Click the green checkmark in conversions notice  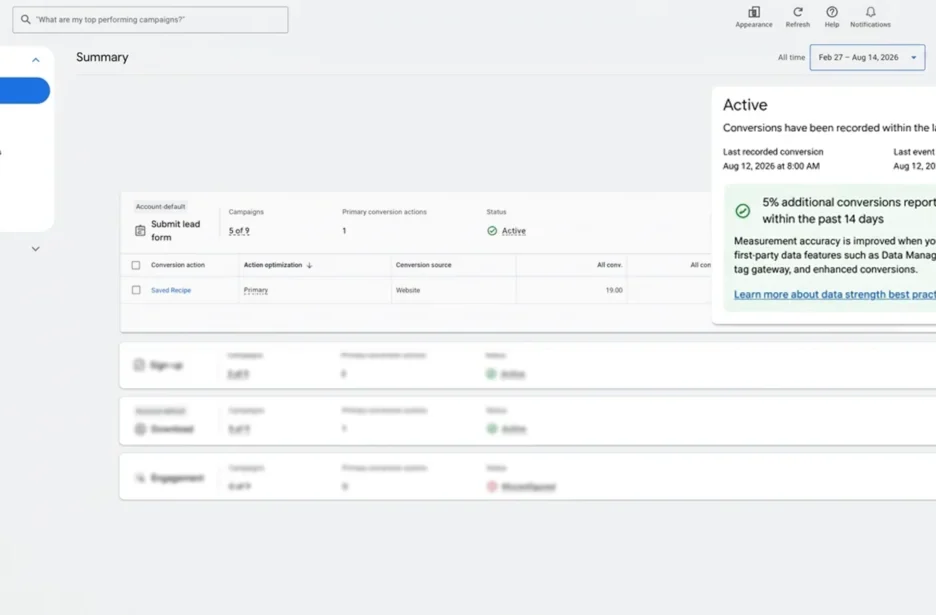pos(743,211)
